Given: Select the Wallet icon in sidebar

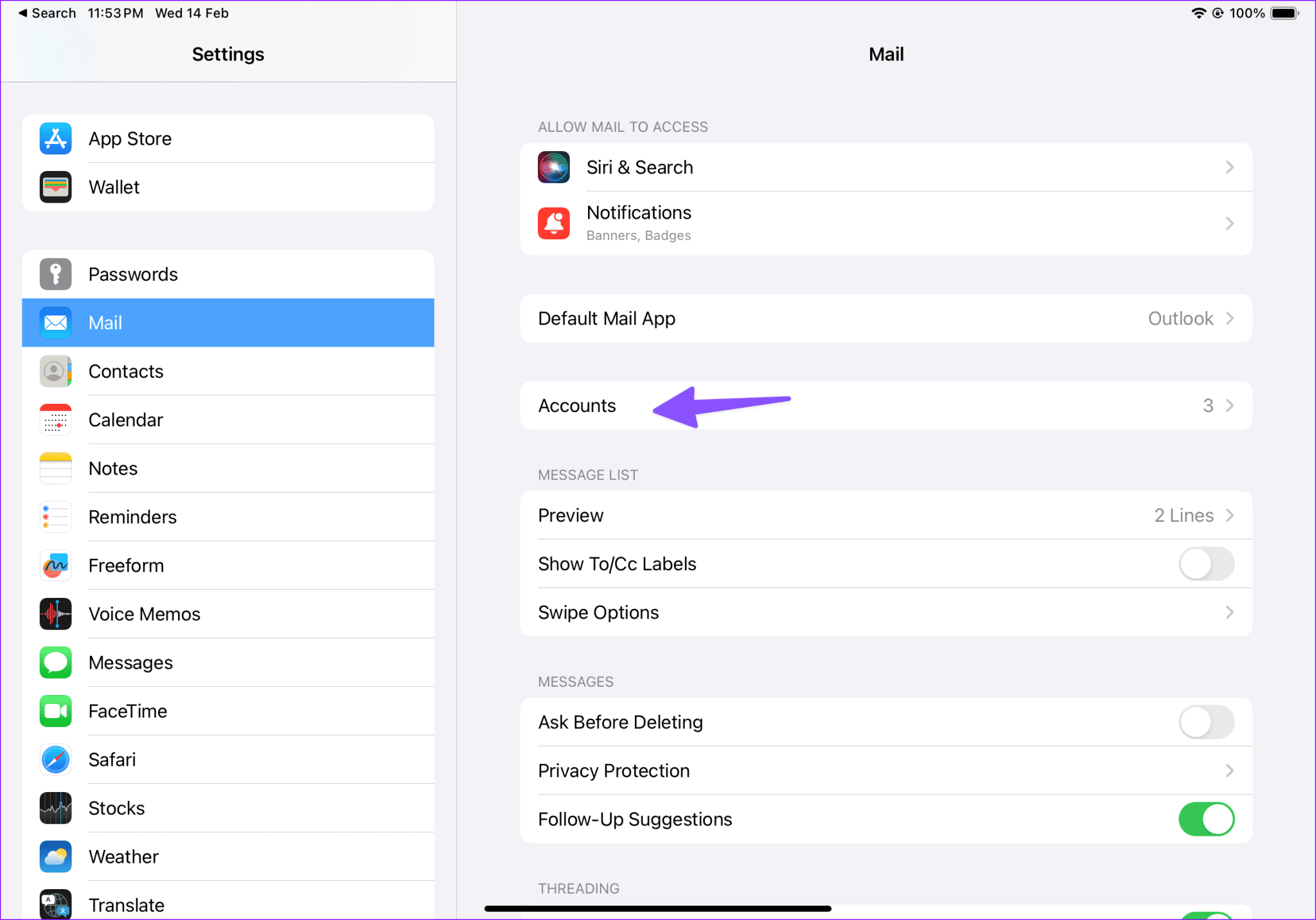Looking at the screenshot, I should pos(55,187).
